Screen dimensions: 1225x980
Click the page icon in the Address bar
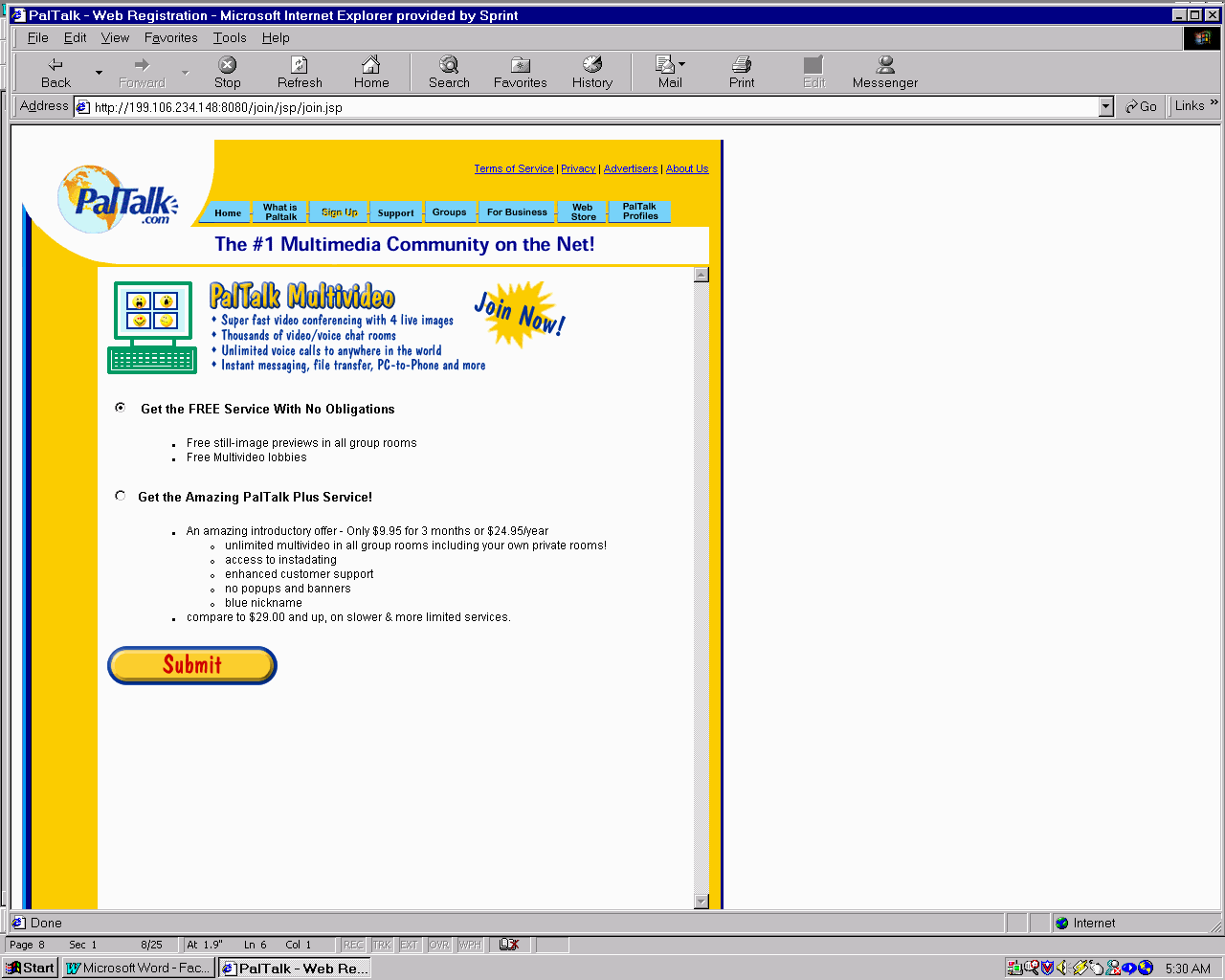82,107
